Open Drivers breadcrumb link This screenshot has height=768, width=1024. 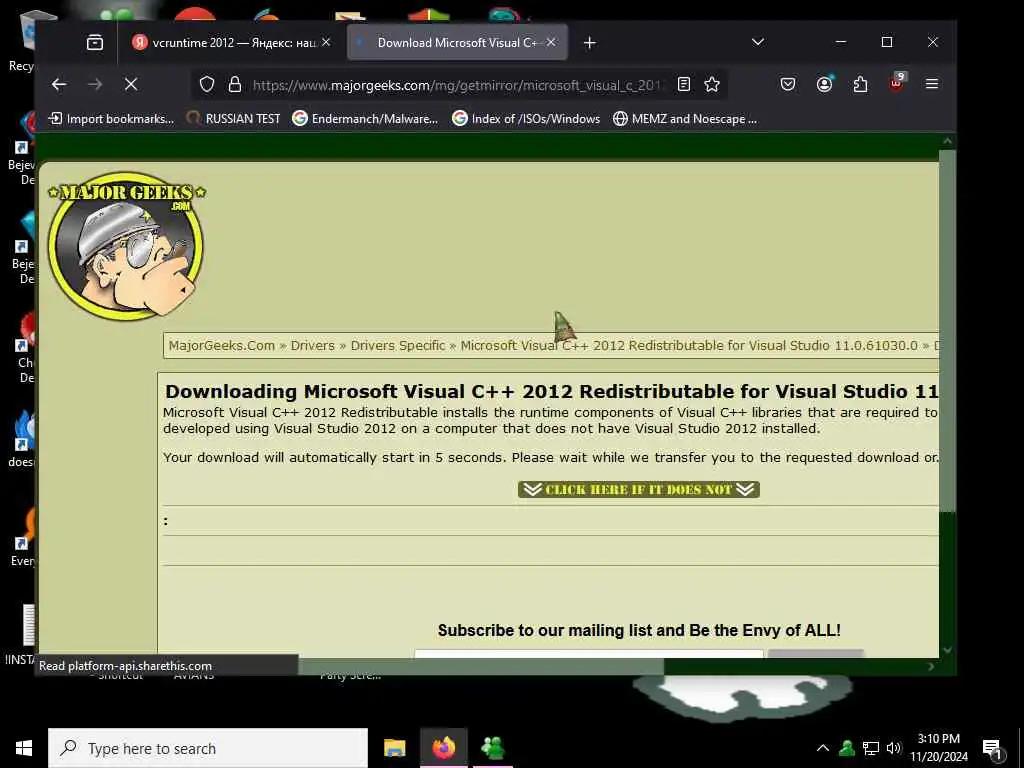pos(312,345)
